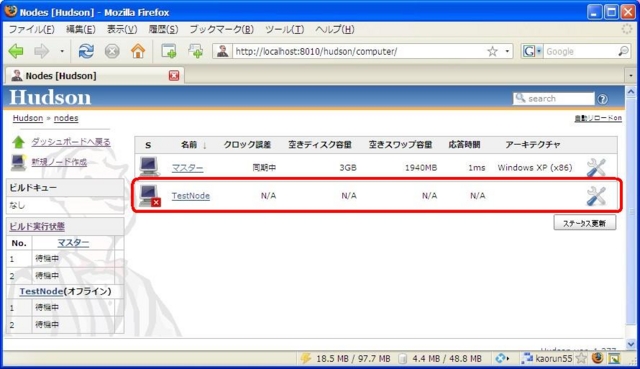The width and height of the screenshot is (640, 369).
Task: Close the Nodes [Hudson] tab
Action: click(174, 76)
